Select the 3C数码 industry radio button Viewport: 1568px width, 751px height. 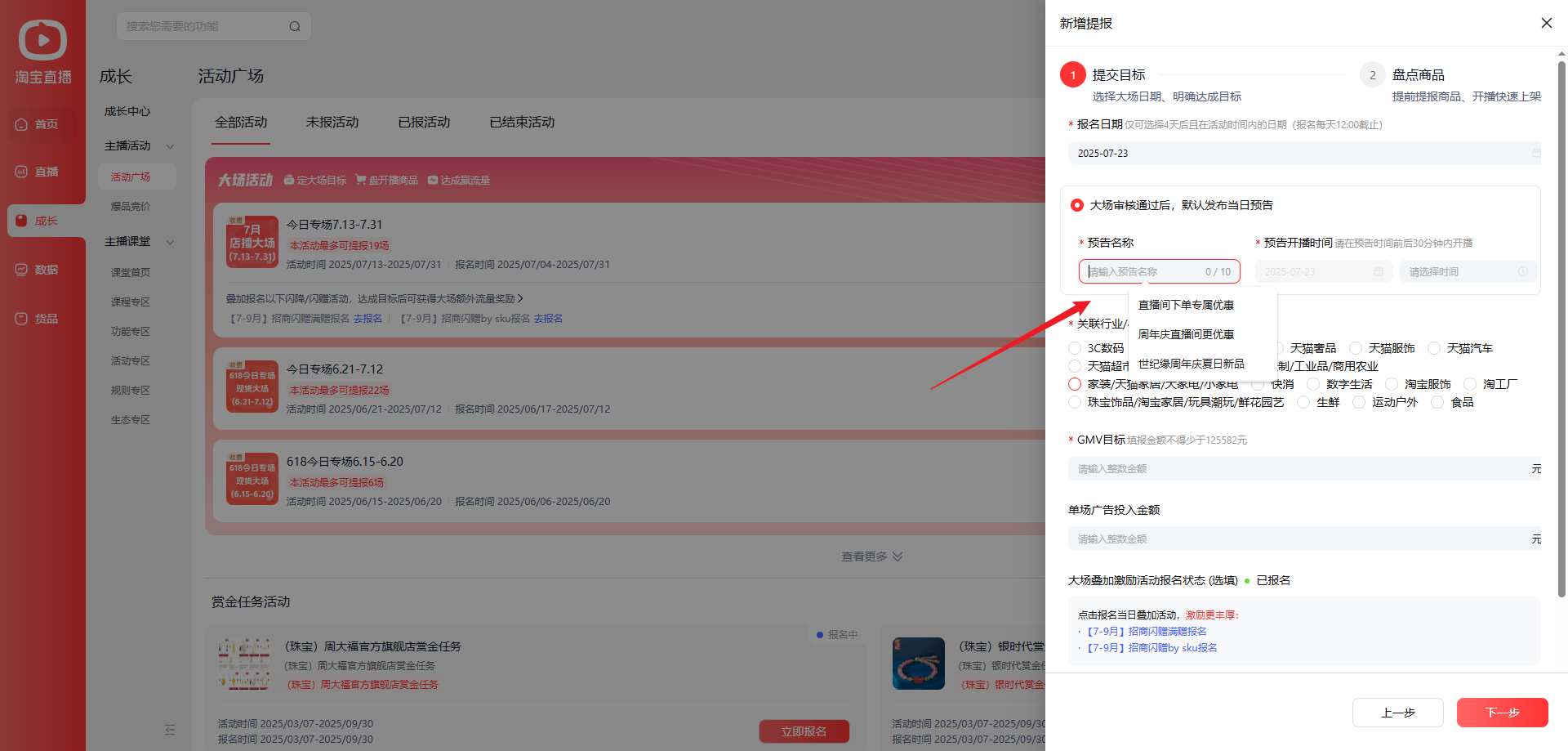pos(1075,349)
